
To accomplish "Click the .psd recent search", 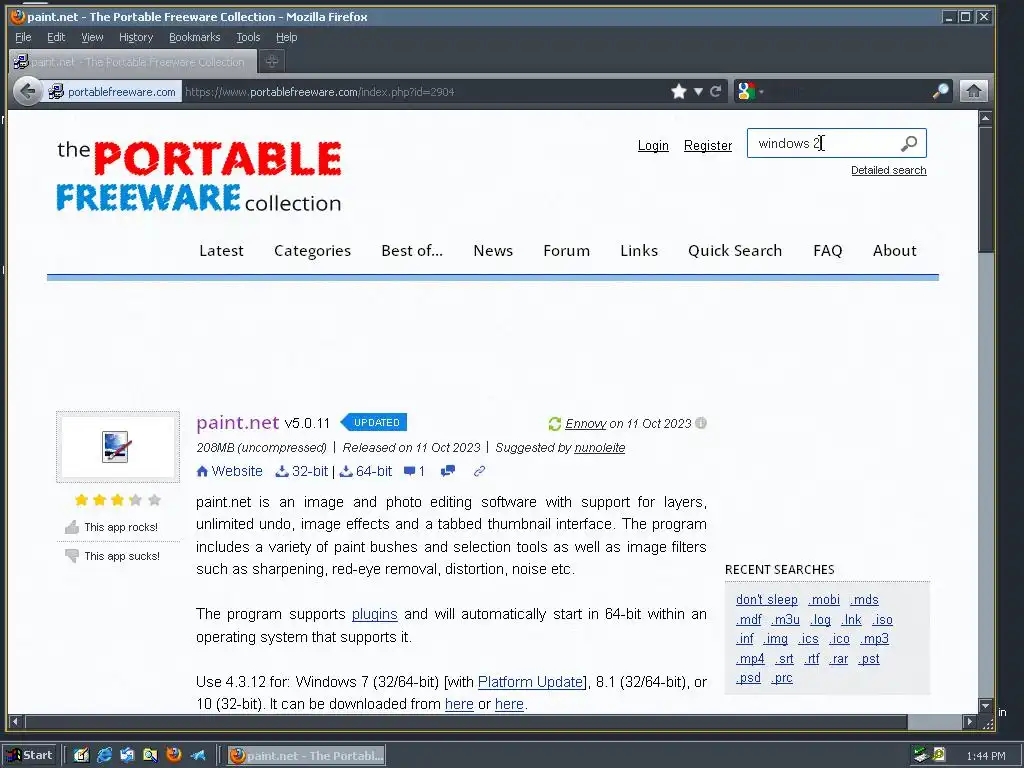I will coord(748,678).
